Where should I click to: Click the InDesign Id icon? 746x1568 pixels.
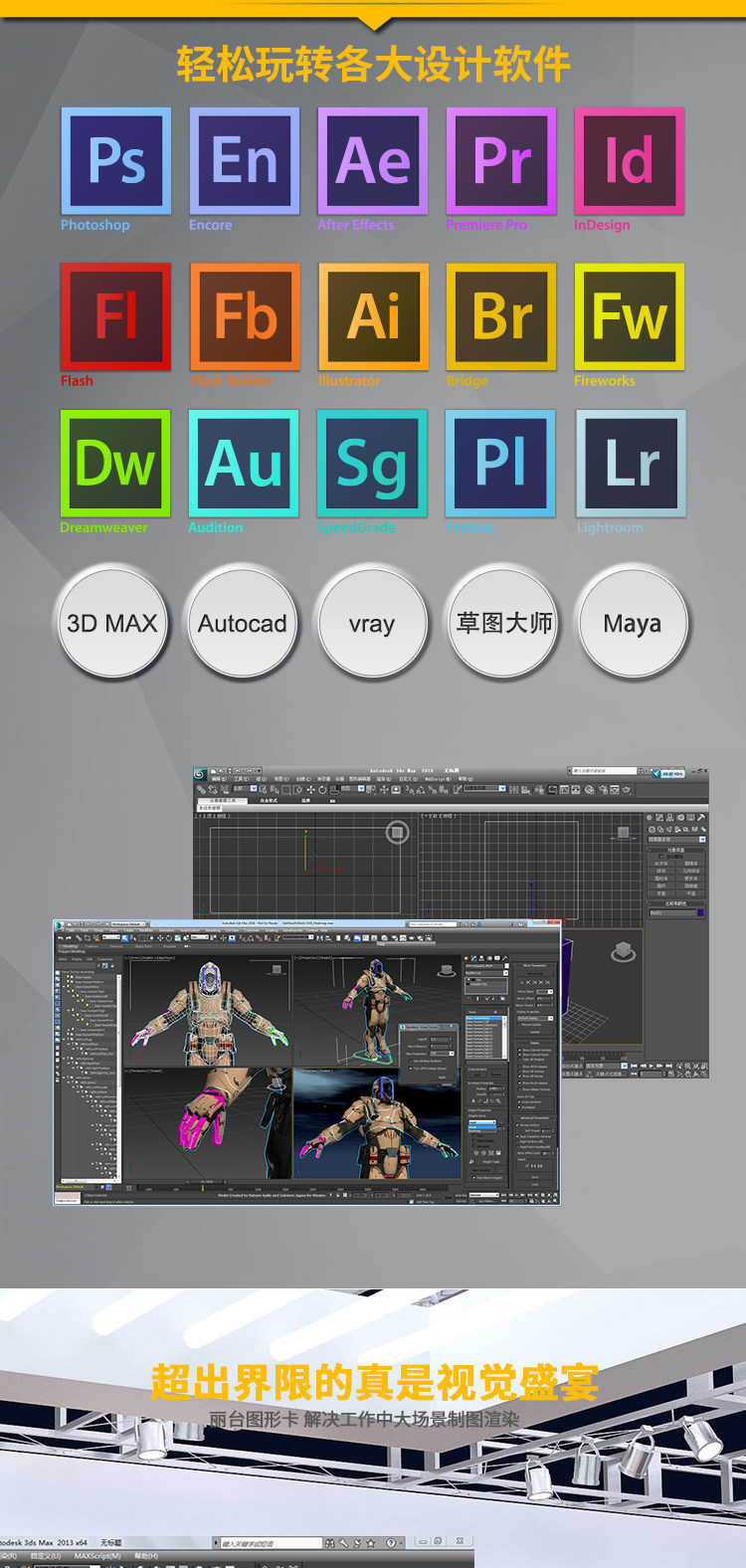point(630,161)
